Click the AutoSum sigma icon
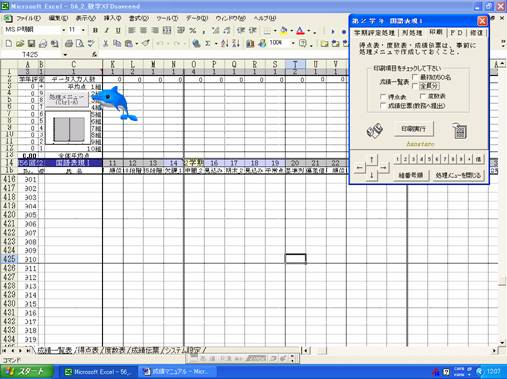Viewport: 507px width, 379px height. point(208,43)
